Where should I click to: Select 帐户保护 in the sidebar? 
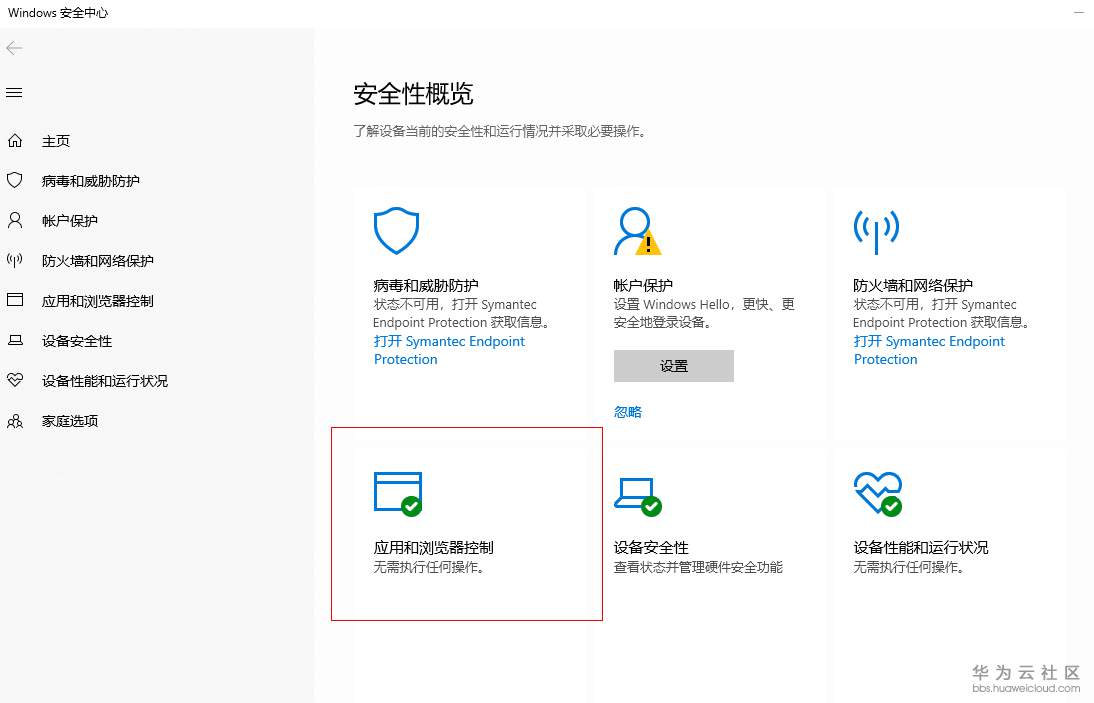click(x=70, y=221)
